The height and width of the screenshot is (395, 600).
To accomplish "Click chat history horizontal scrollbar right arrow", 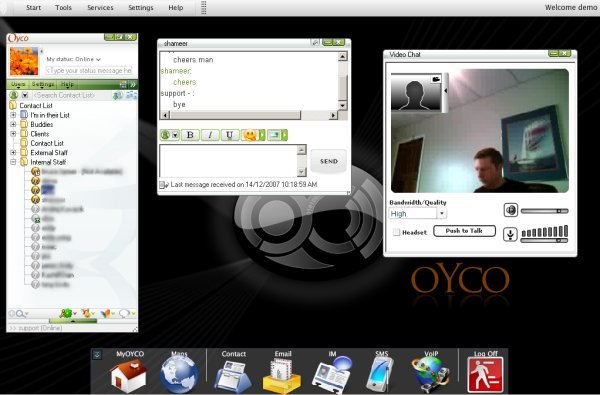I will (x=333, y=115).
